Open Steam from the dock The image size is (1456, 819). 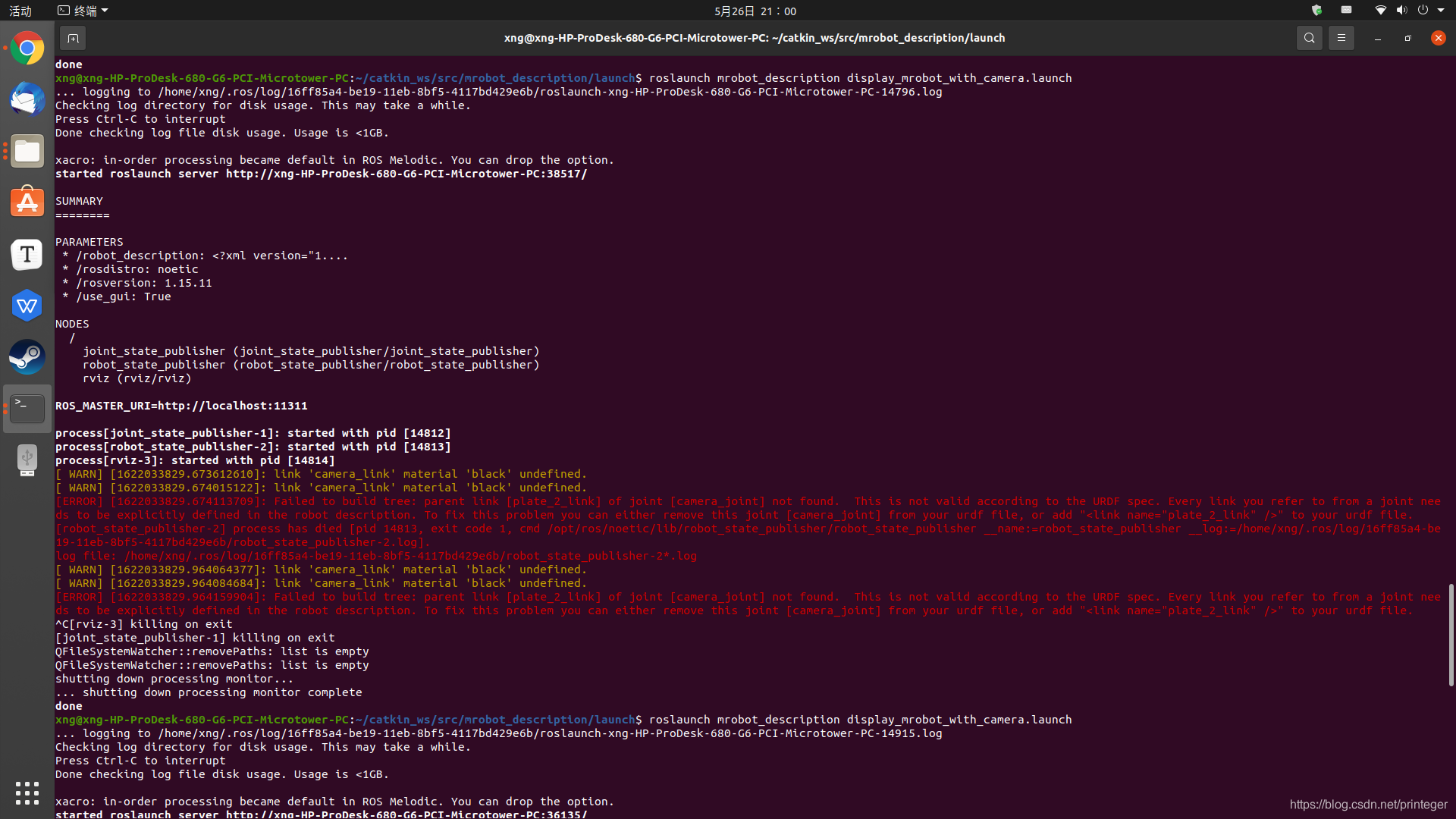click(27, 356)
